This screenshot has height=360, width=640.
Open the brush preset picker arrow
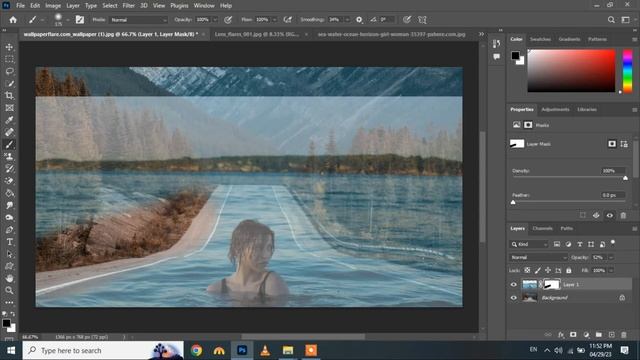pyautogui.click(x=68, y=20)
